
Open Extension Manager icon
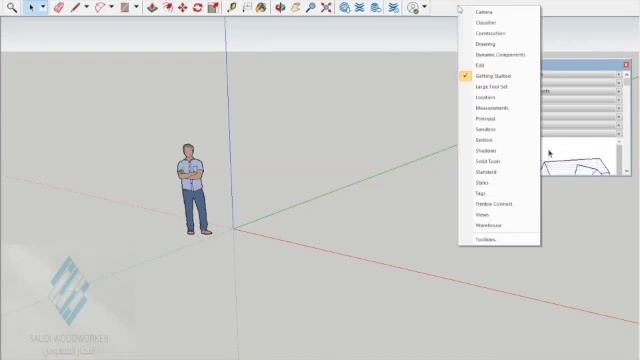[393, 7]
